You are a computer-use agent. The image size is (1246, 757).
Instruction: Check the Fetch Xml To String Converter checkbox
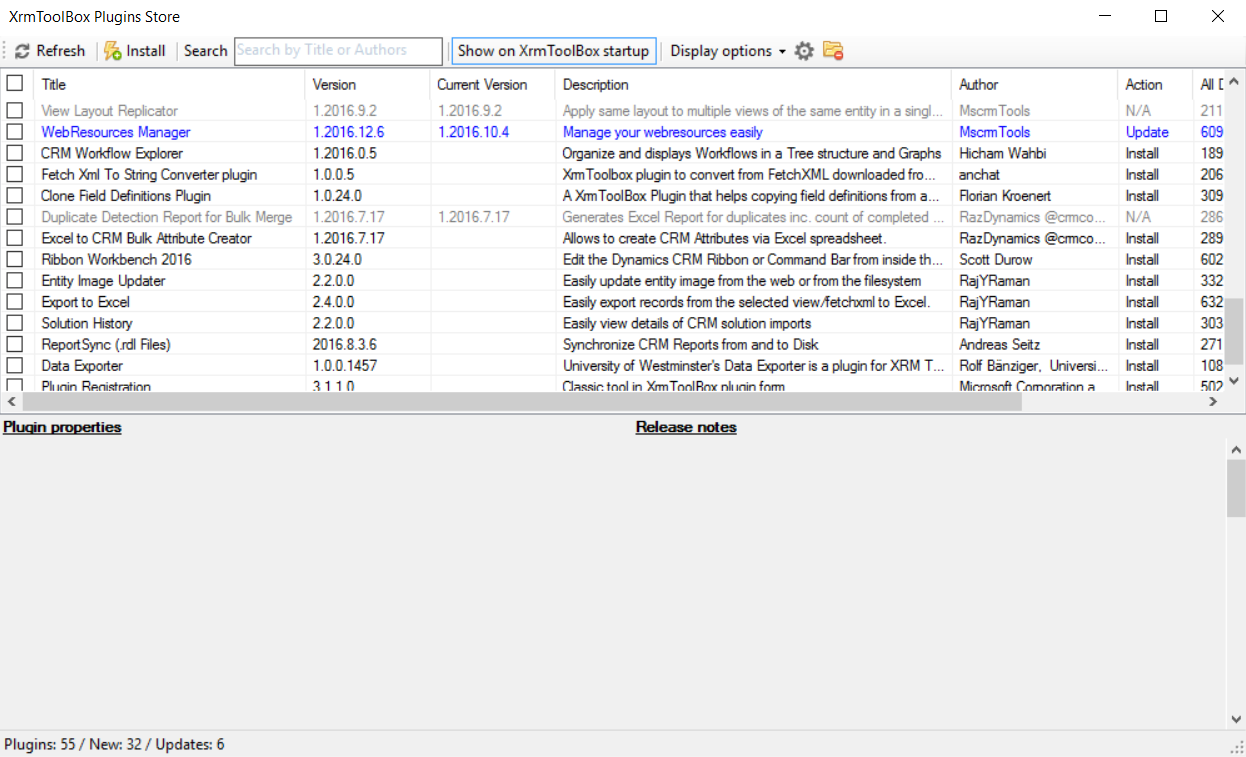point(15,175)
